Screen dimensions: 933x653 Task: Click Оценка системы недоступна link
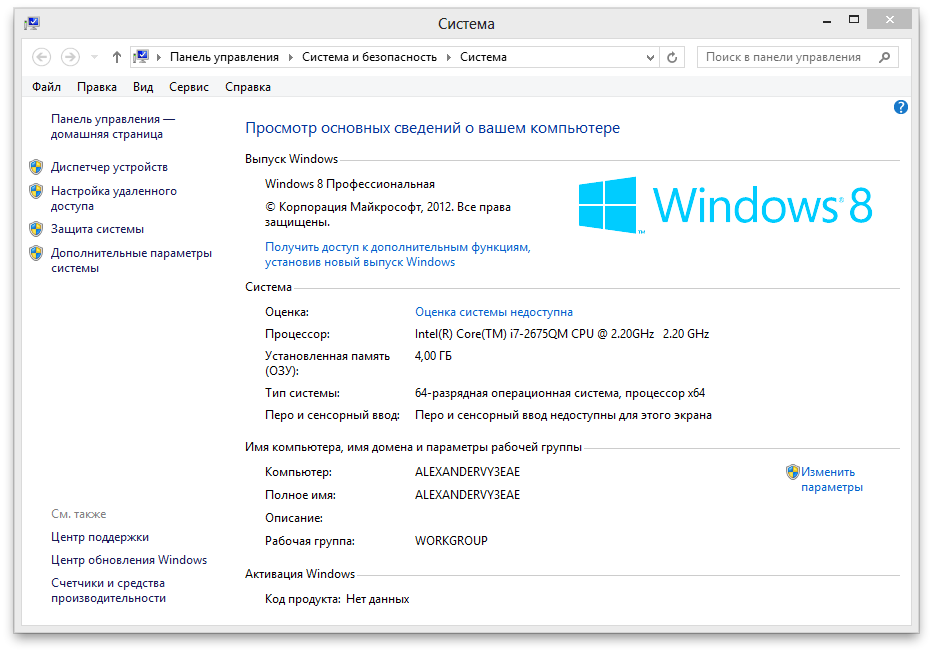click(x=494, y=312)
